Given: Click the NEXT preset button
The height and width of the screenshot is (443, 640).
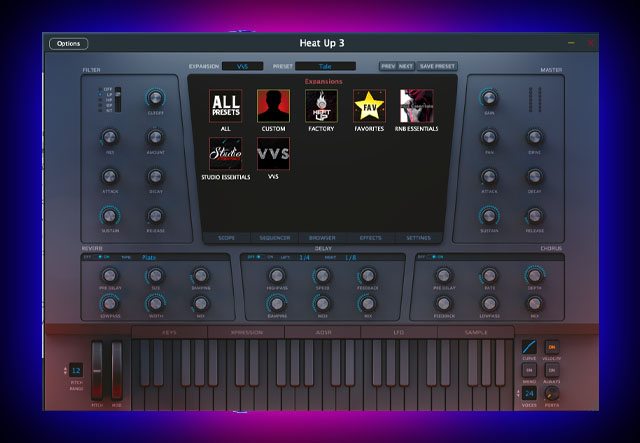Looking at the screenshot, I should pyautogui.click(x=406, y=66).
